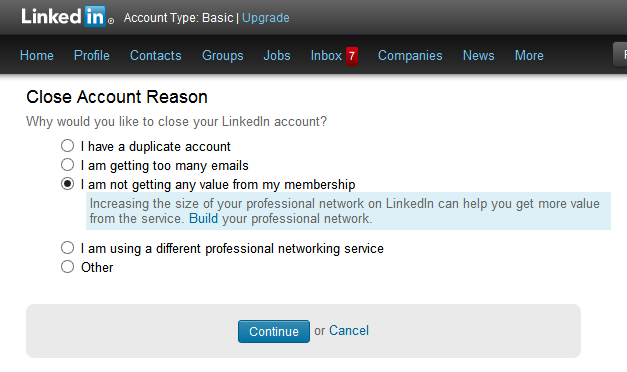Click the Cancel link

[349, 331]
